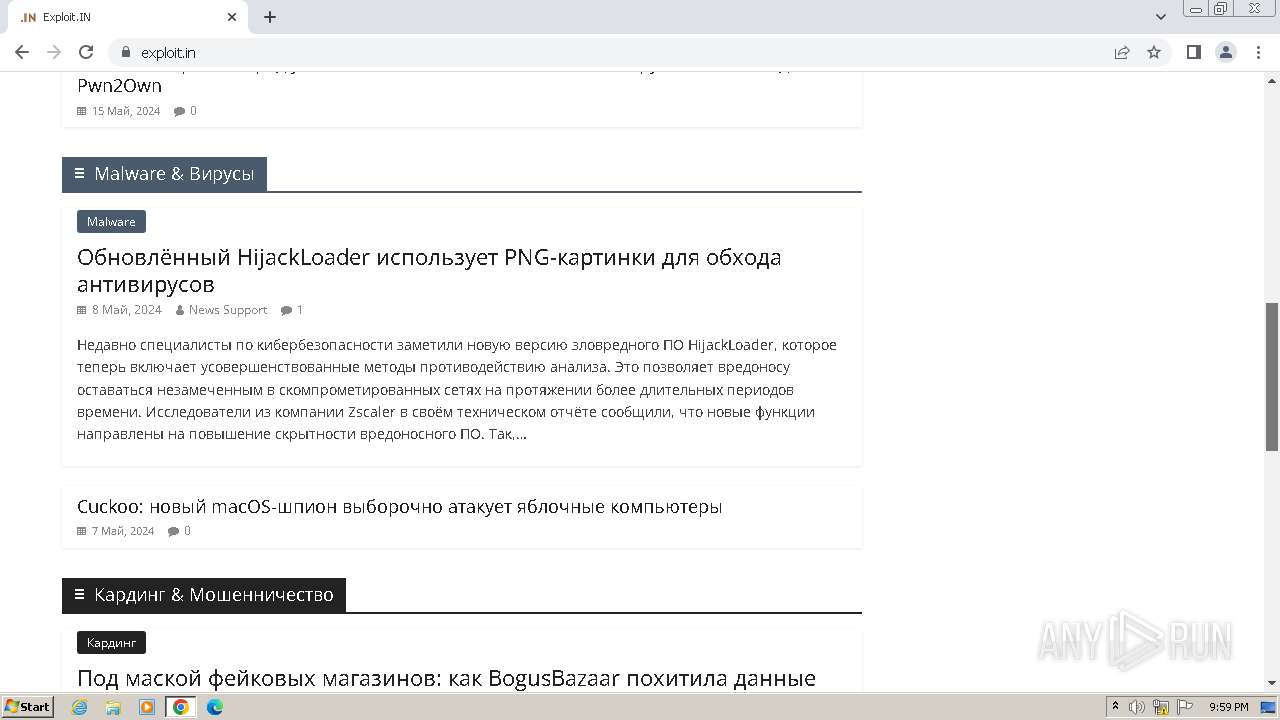Click the 9:59 PM clock
1280x720 pixels.
[1229, 707]
